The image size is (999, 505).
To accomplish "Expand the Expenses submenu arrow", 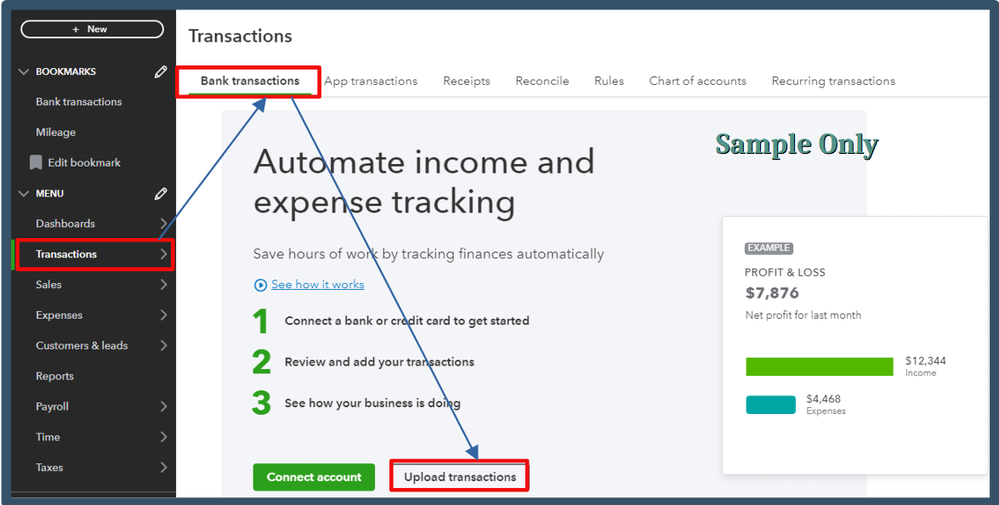I will (164, 315).
